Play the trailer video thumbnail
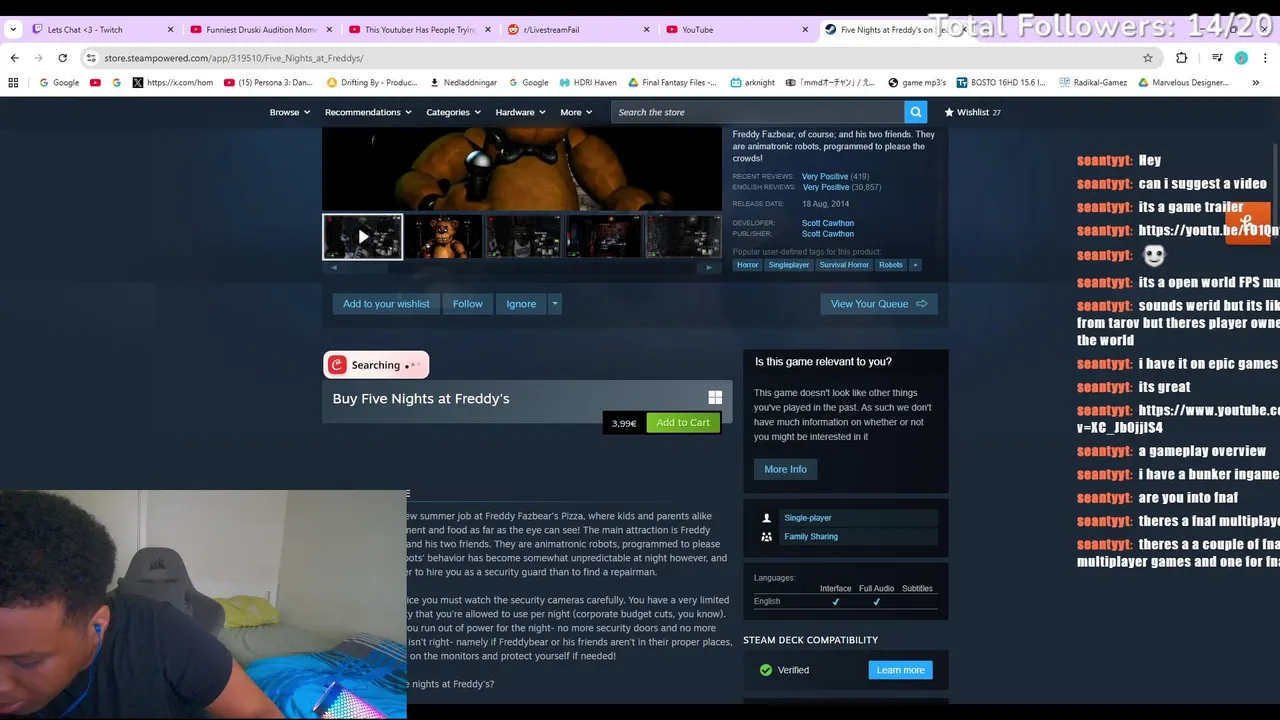Image resolution: width=1280 pixels, height=720 pixels. point(362,237)
